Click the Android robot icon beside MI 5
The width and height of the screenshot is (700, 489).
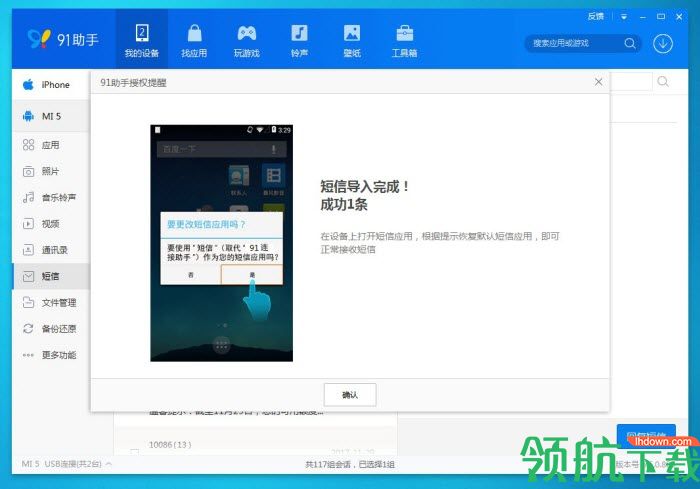pyautogui.click(x=28, y=116)
